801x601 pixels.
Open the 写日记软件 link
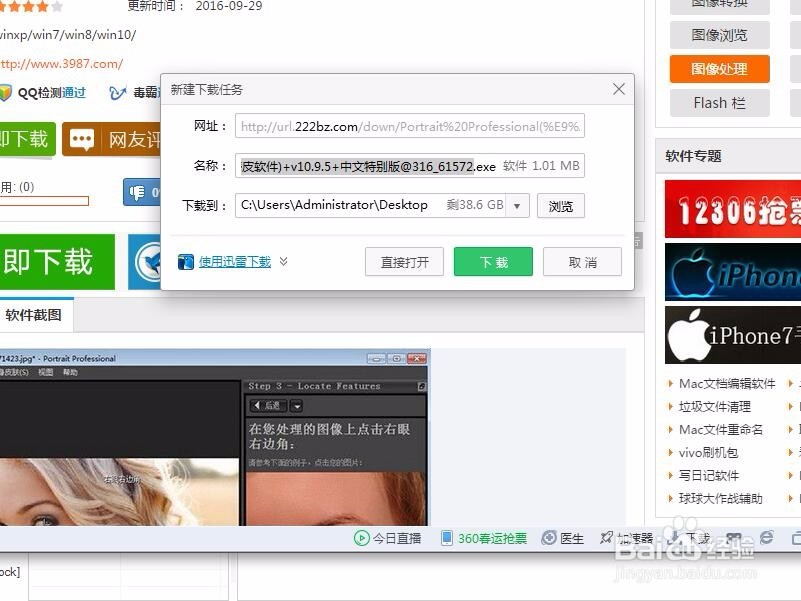[708, 476]
